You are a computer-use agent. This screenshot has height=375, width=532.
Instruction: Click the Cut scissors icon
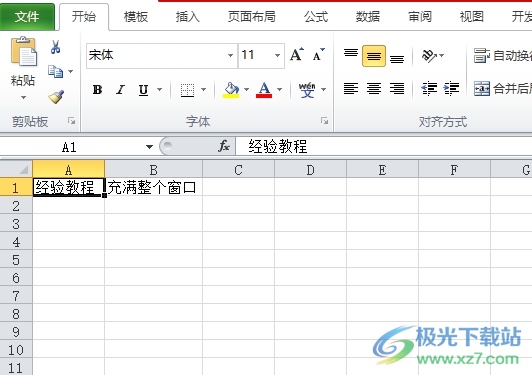point(56,47)
